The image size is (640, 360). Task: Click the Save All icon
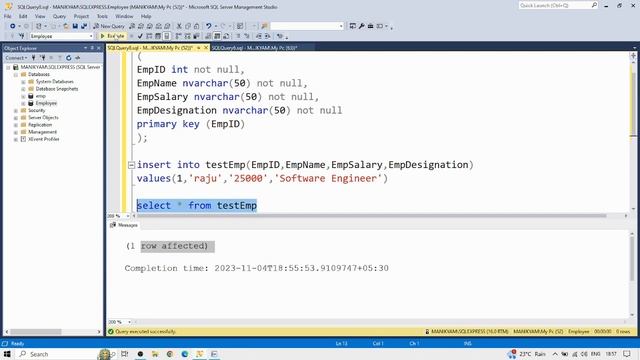84,26
